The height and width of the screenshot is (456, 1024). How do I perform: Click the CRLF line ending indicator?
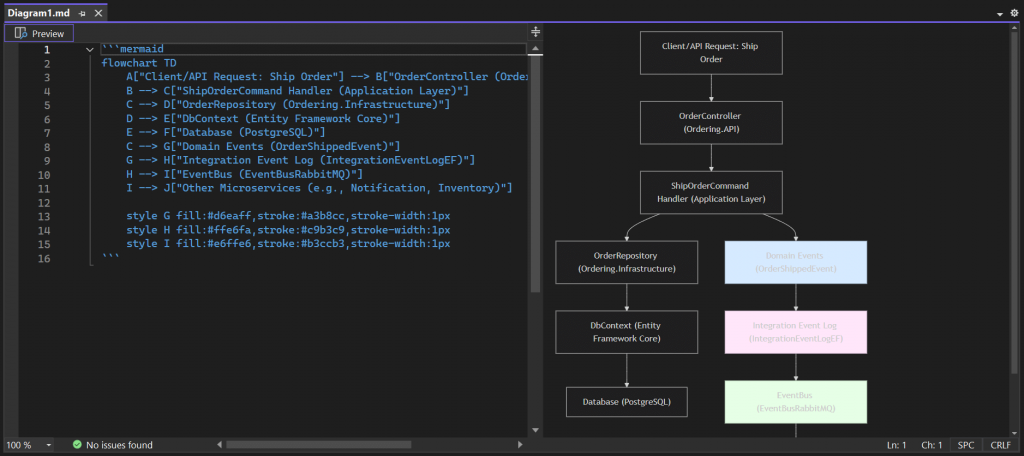tap(1000, 445)
